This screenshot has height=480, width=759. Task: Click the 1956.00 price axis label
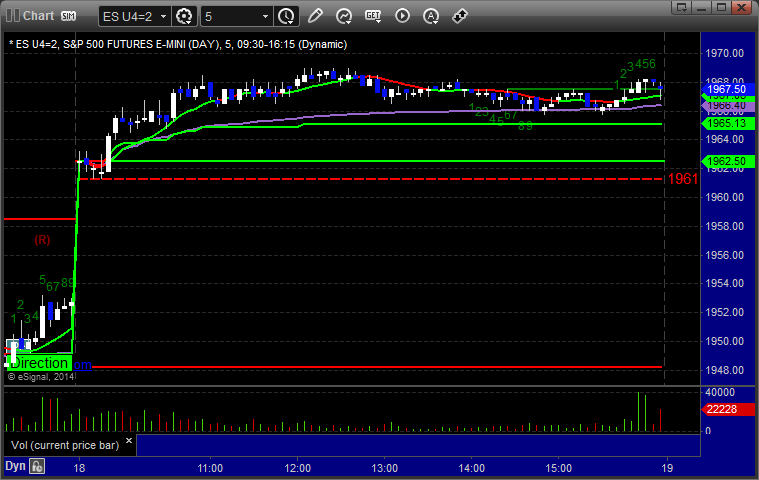click(725, 255)
